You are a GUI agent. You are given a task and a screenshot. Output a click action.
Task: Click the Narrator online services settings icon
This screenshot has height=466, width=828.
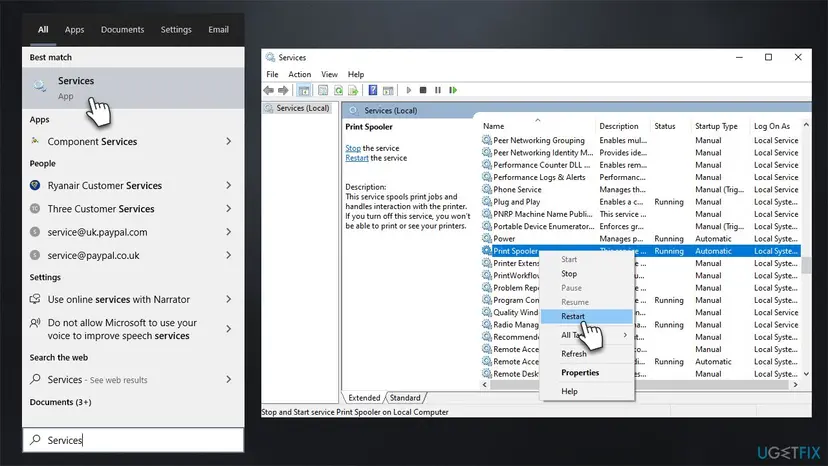point(35,299)
